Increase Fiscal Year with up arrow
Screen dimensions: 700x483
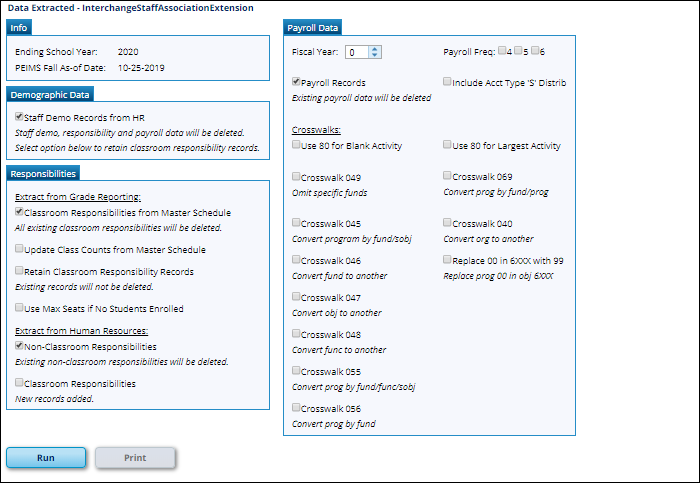[x=374, y=48]
